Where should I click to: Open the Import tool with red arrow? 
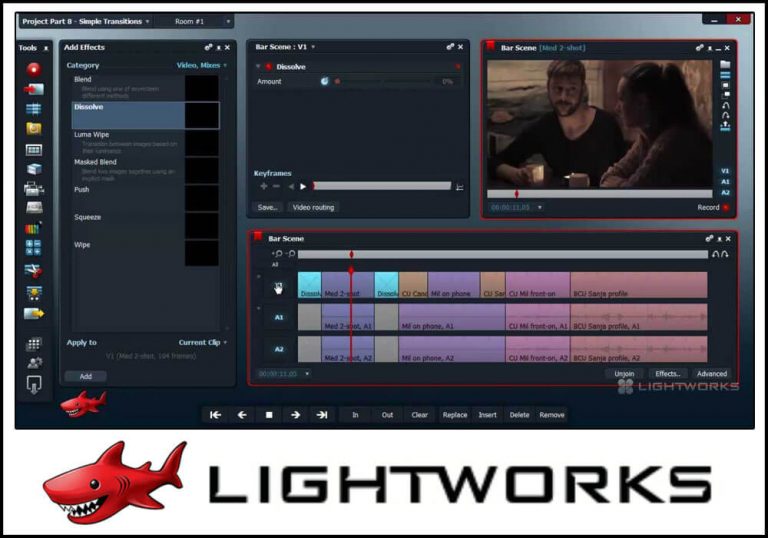tap(34, 89)
